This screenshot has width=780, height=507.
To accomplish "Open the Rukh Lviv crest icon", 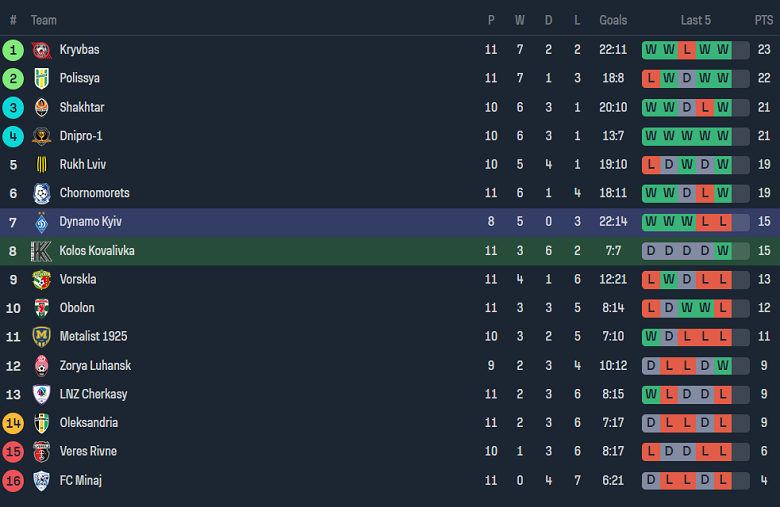I will 41,165.
